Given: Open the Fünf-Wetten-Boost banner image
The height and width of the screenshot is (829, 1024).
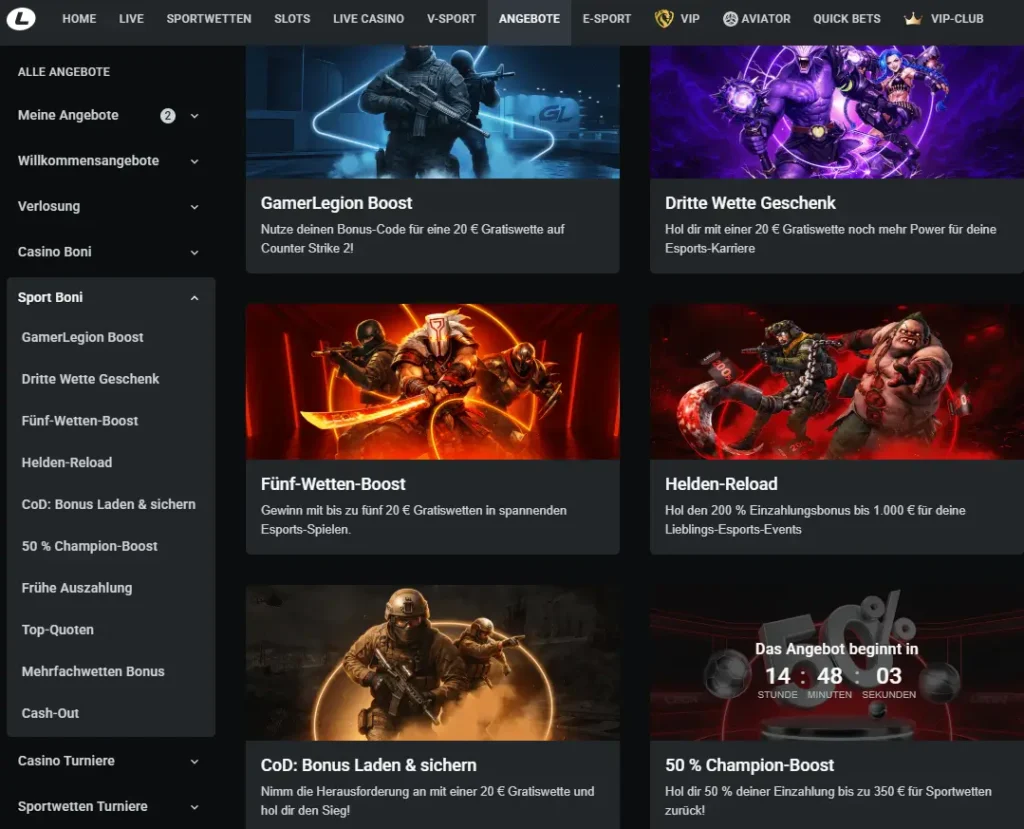Looking at the screenshot, I should click(432, 382).
